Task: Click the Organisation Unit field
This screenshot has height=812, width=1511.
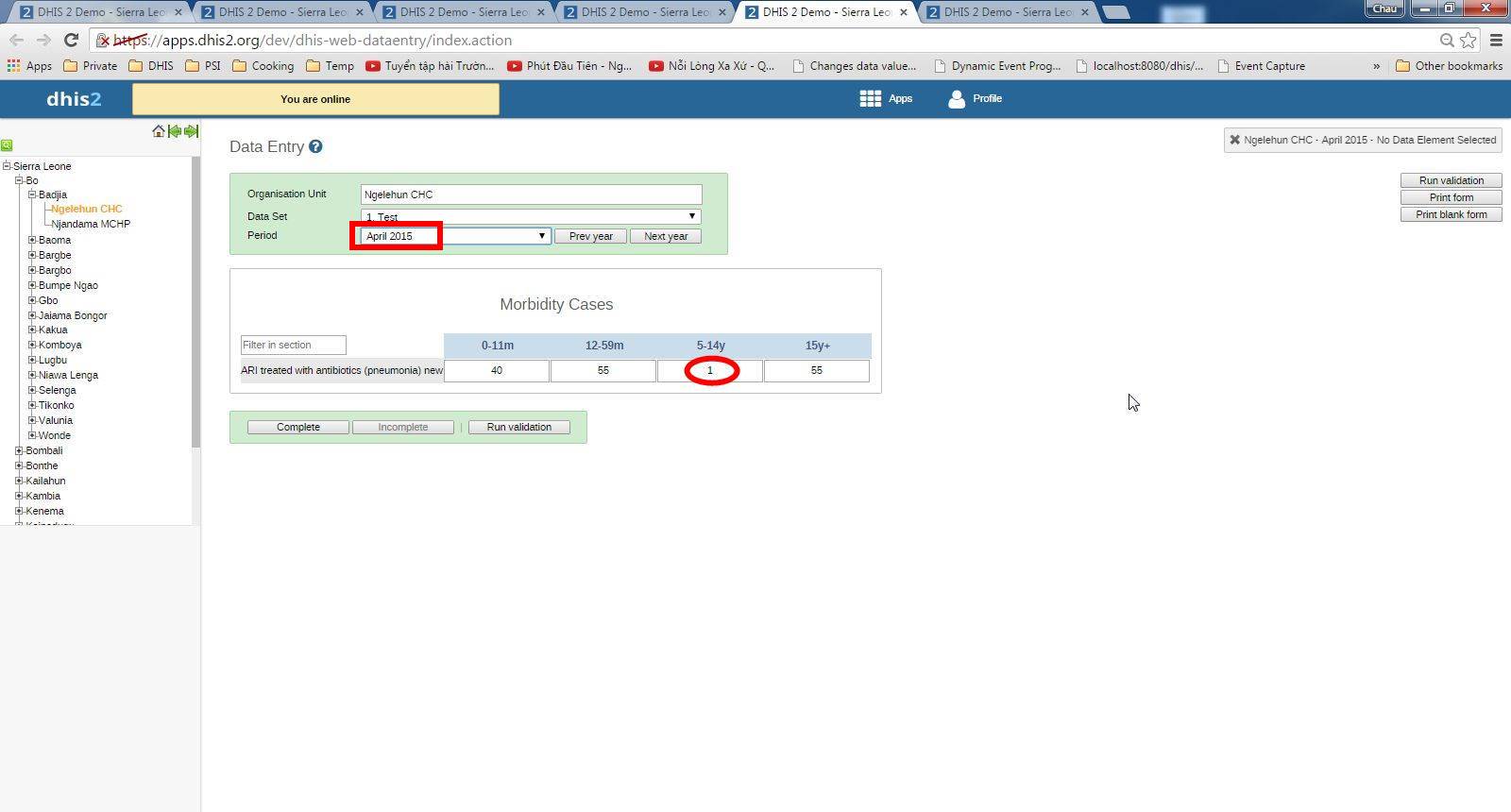Action: pos(531,195)
